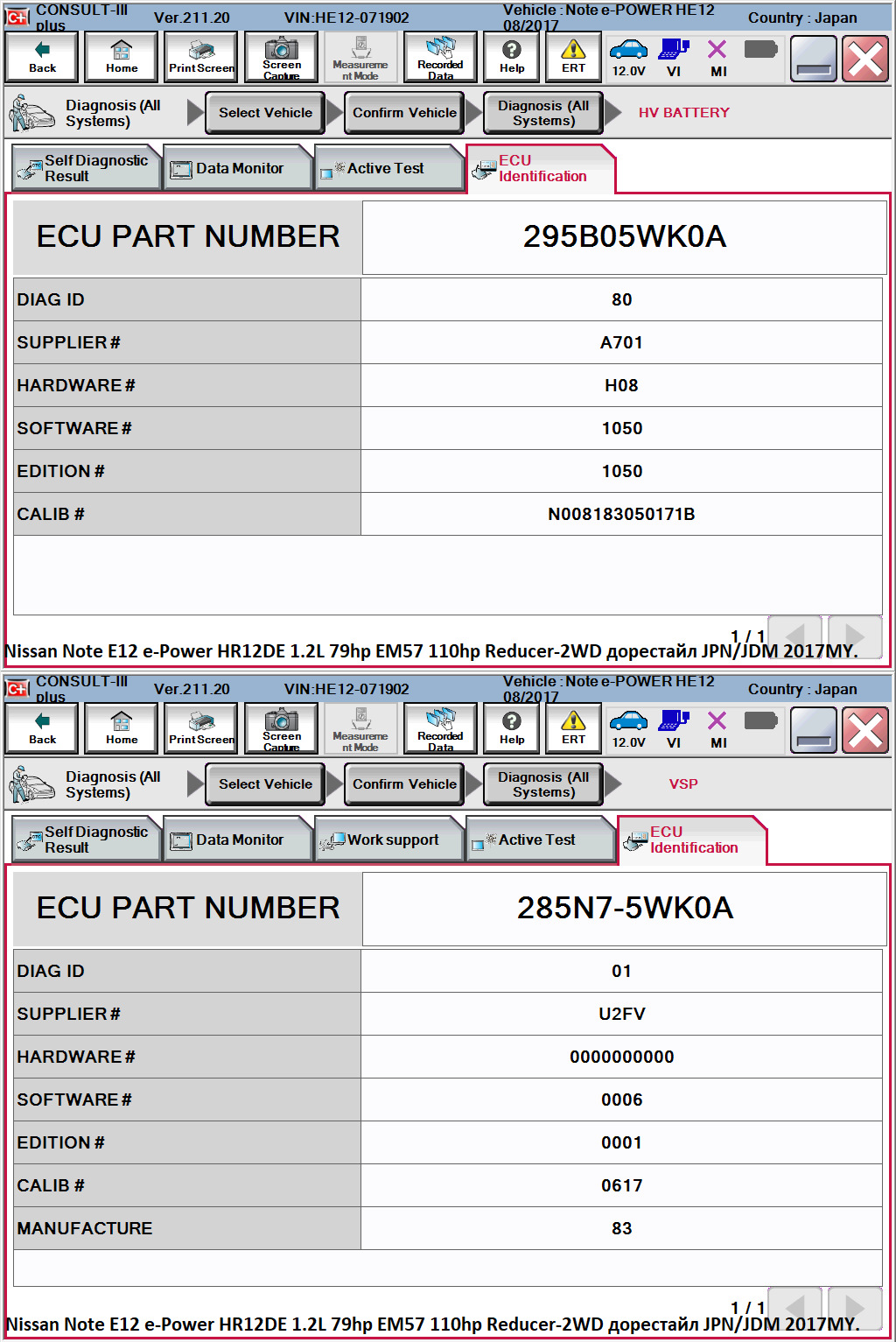Click 12.0V battery voltage icon in HV BATTERY window
The width and height of the screenshot is (896, 1342).
(x=628, y=57)
